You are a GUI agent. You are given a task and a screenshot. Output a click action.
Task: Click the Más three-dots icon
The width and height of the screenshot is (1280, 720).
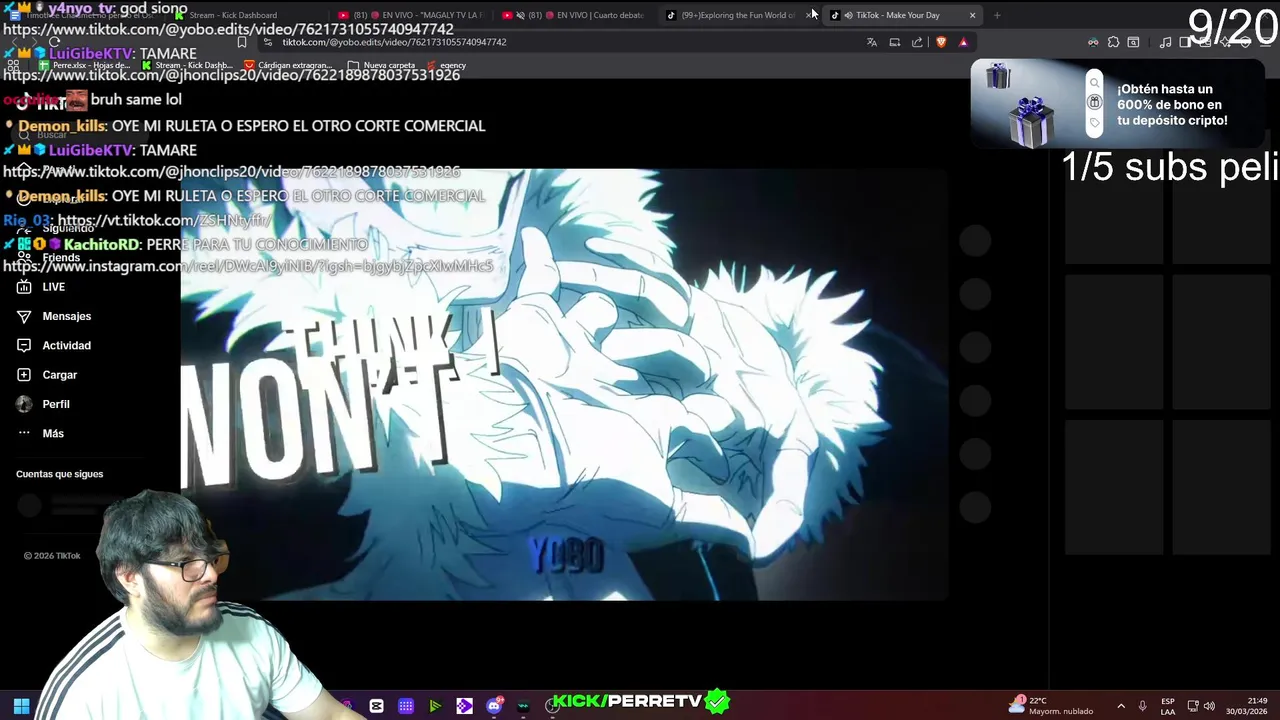point(24,433)
